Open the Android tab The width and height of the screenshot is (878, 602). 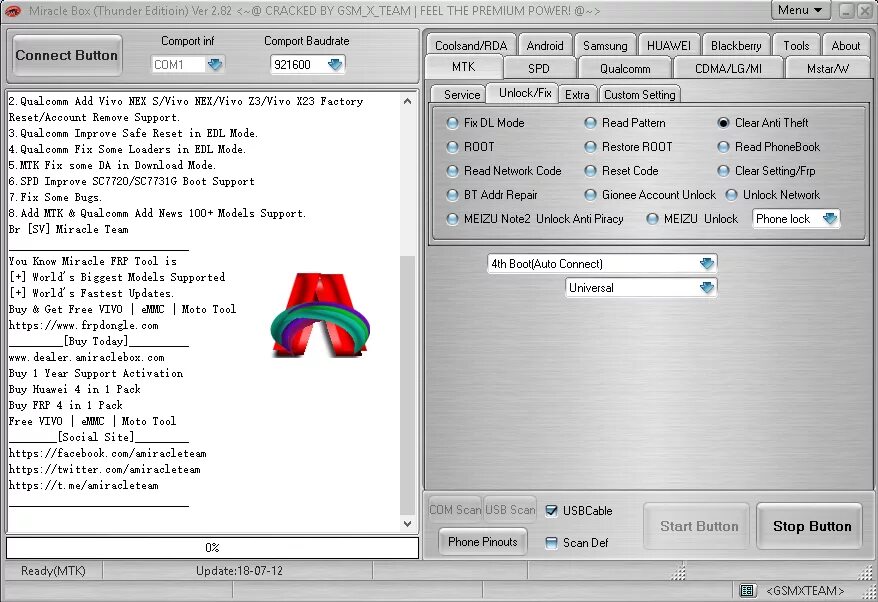coord(545,45)
